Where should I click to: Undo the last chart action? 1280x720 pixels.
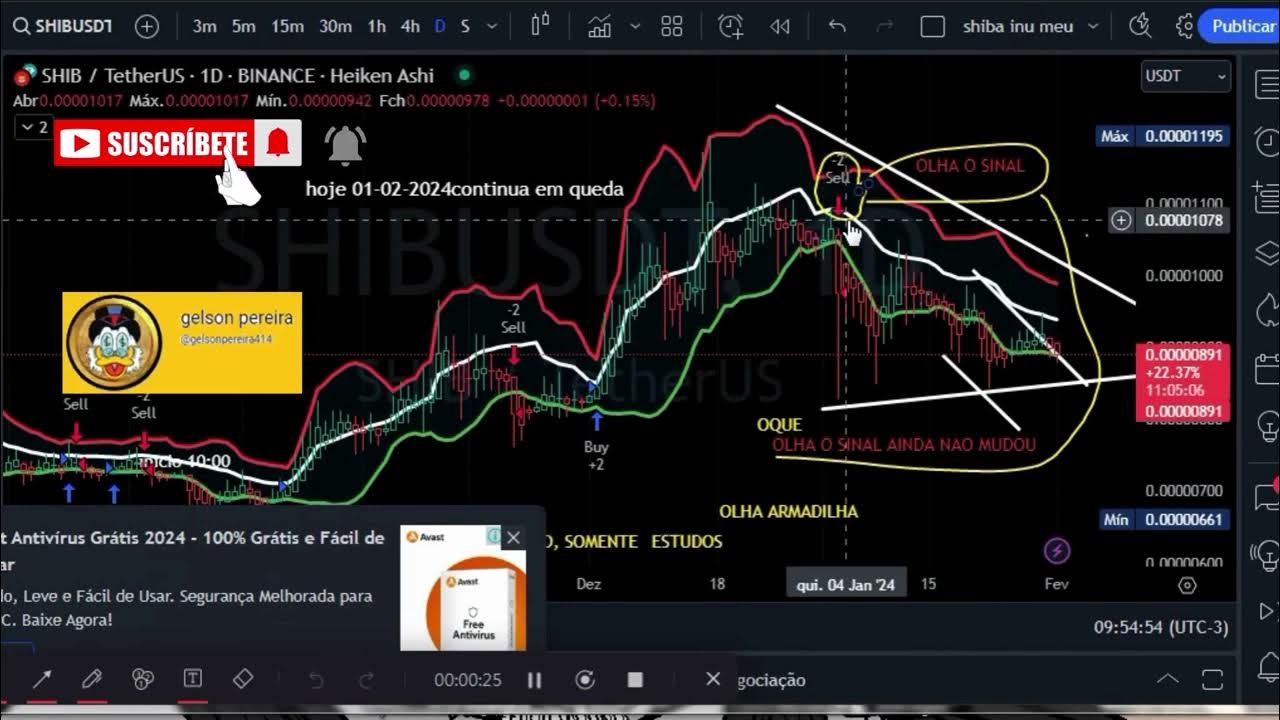coord(837,27)
